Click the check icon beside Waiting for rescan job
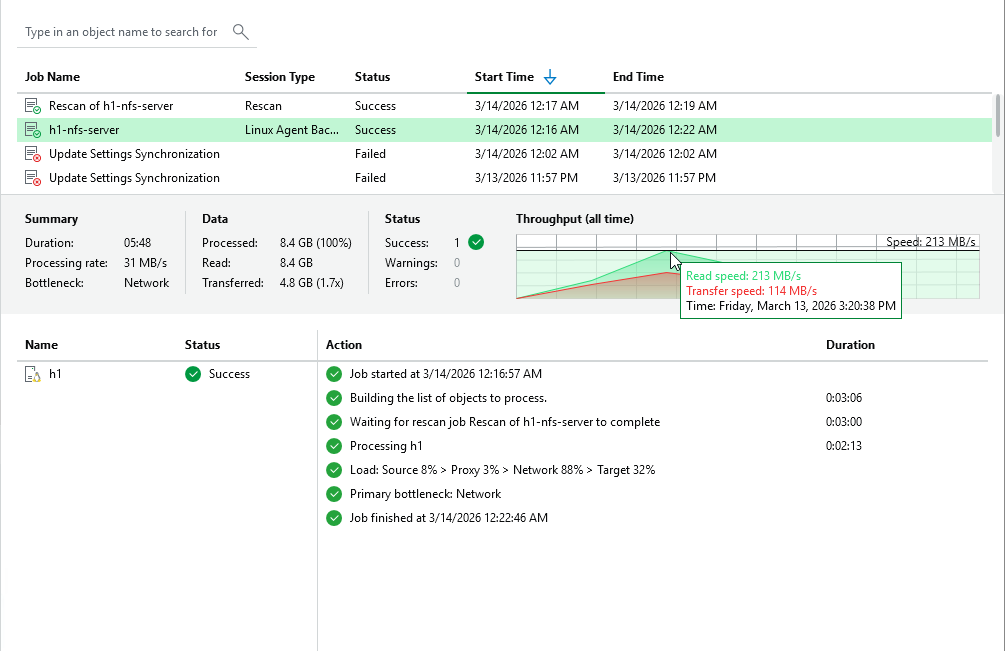Screen dimensions: 1005x651 [x=334, y=422]
